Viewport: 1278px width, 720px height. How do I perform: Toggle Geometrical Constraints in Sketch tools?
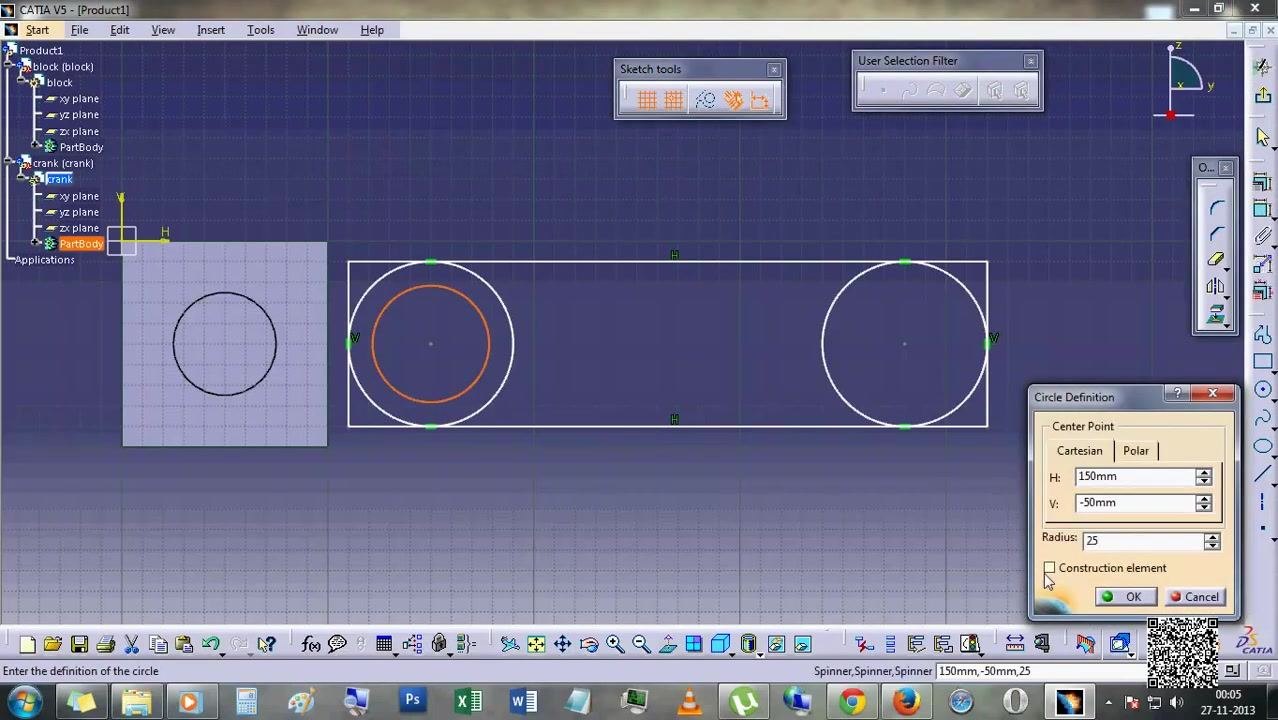click(733, 100)
